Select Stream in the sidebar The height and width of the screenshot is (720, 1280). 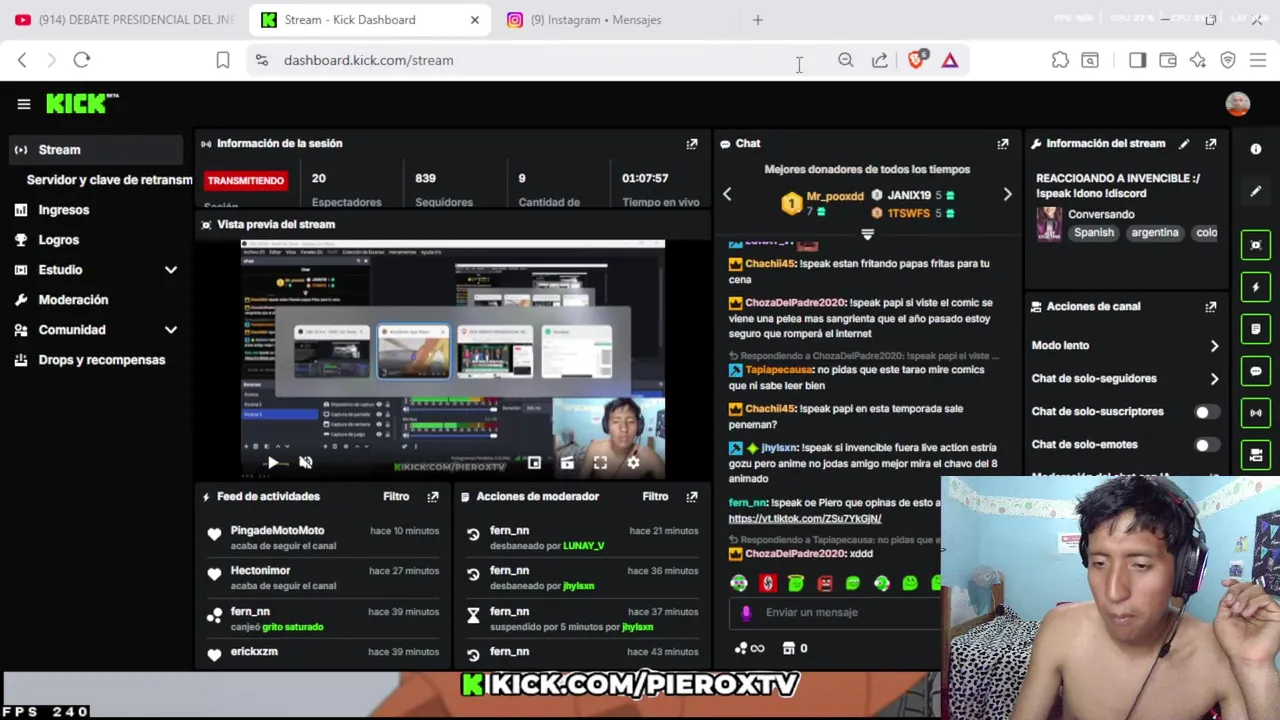point(96,150)
